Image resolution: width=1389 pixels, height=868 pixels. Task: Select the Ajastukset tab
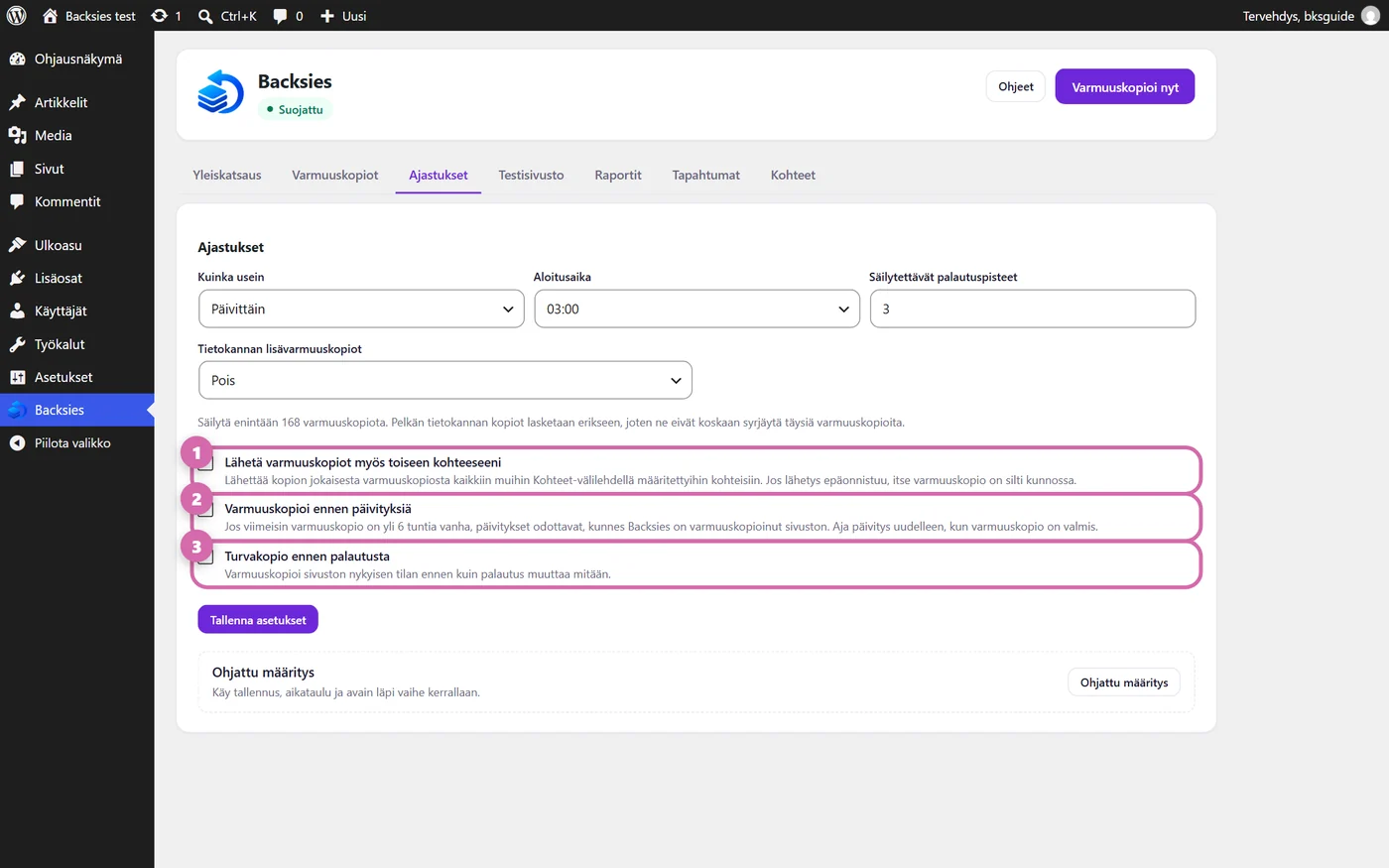click(x=439, y=175)
